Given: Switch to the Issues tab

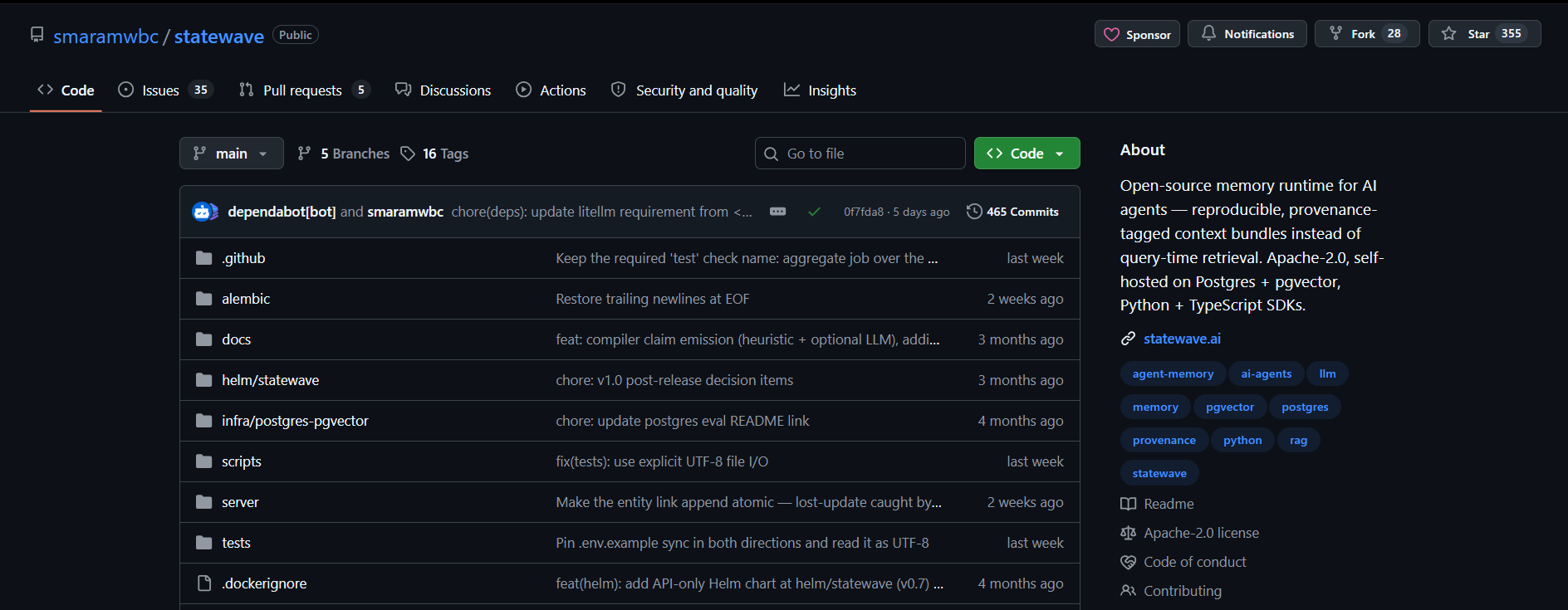Looking at the screenshot, I should 165,90.
